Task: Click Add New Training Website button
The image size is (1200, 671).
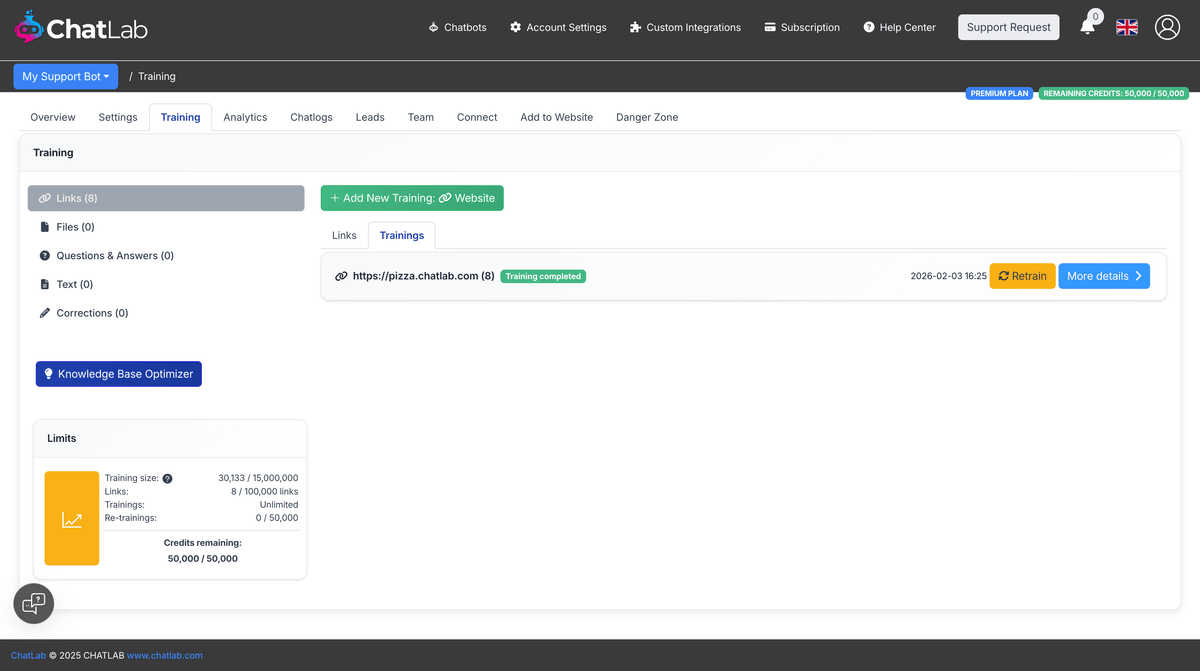Action: click(412, 198)
